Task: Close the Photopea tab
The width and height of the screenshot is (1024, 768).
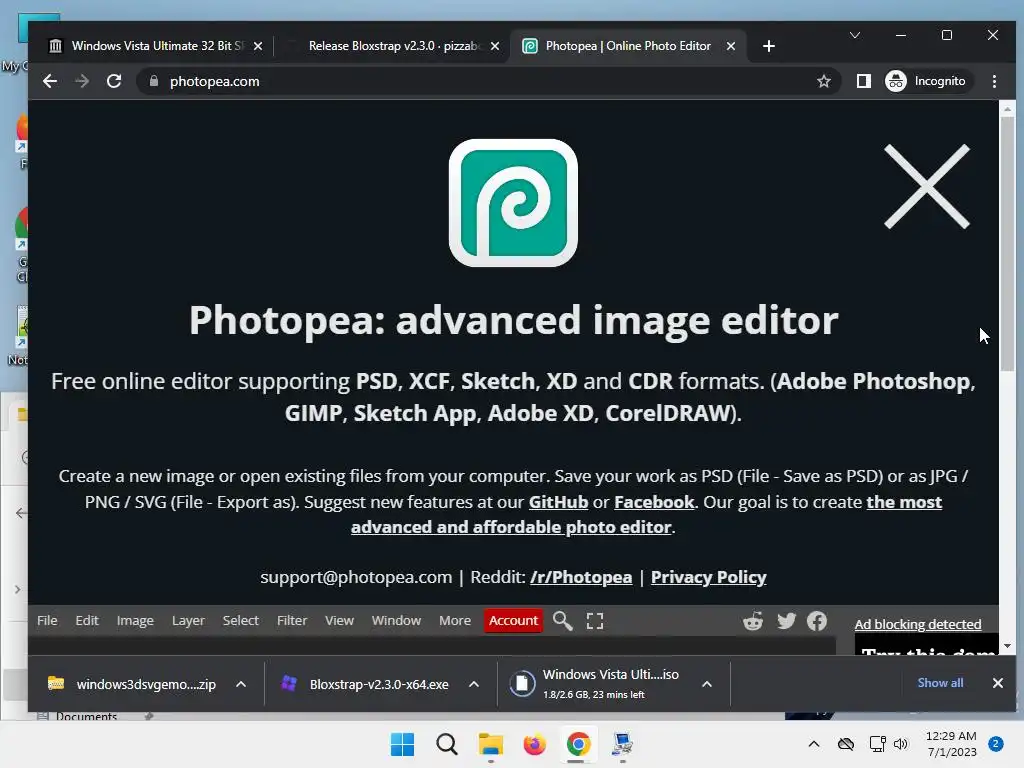Action: click(731, 46)
